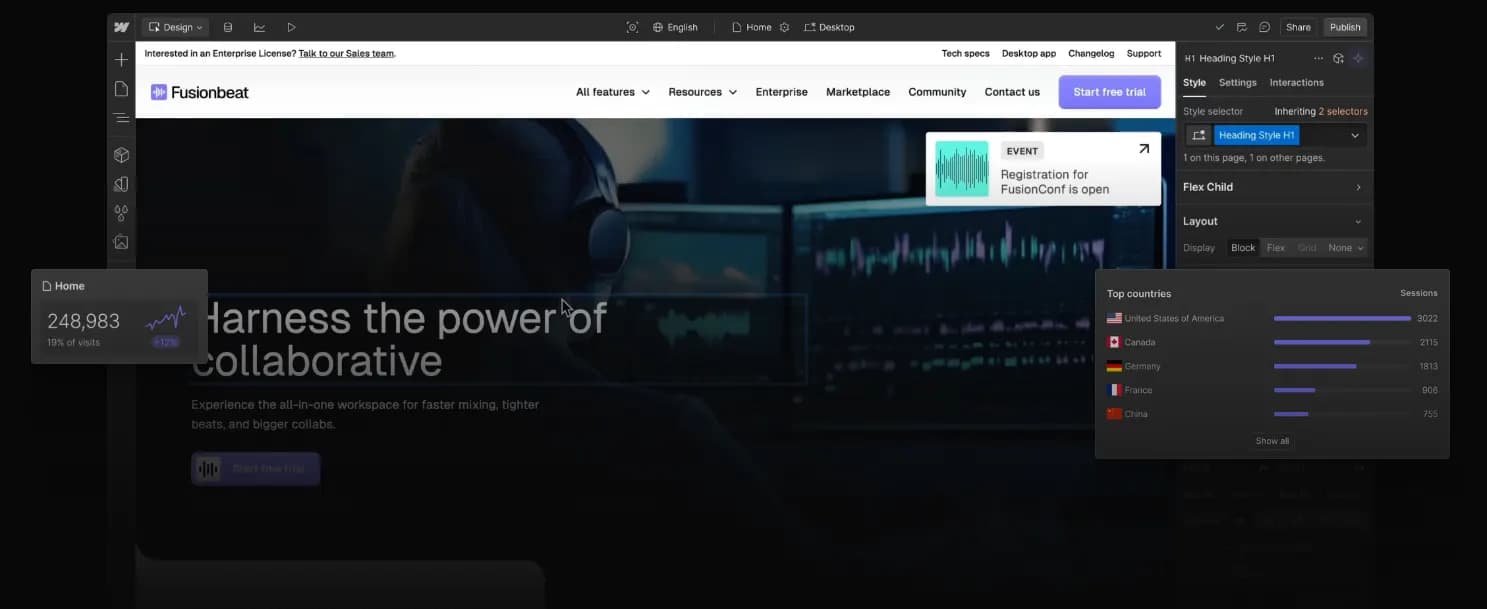Click Contact us in site navigation
This screenshot has height=609, width=1487.
coord(1012,92)
